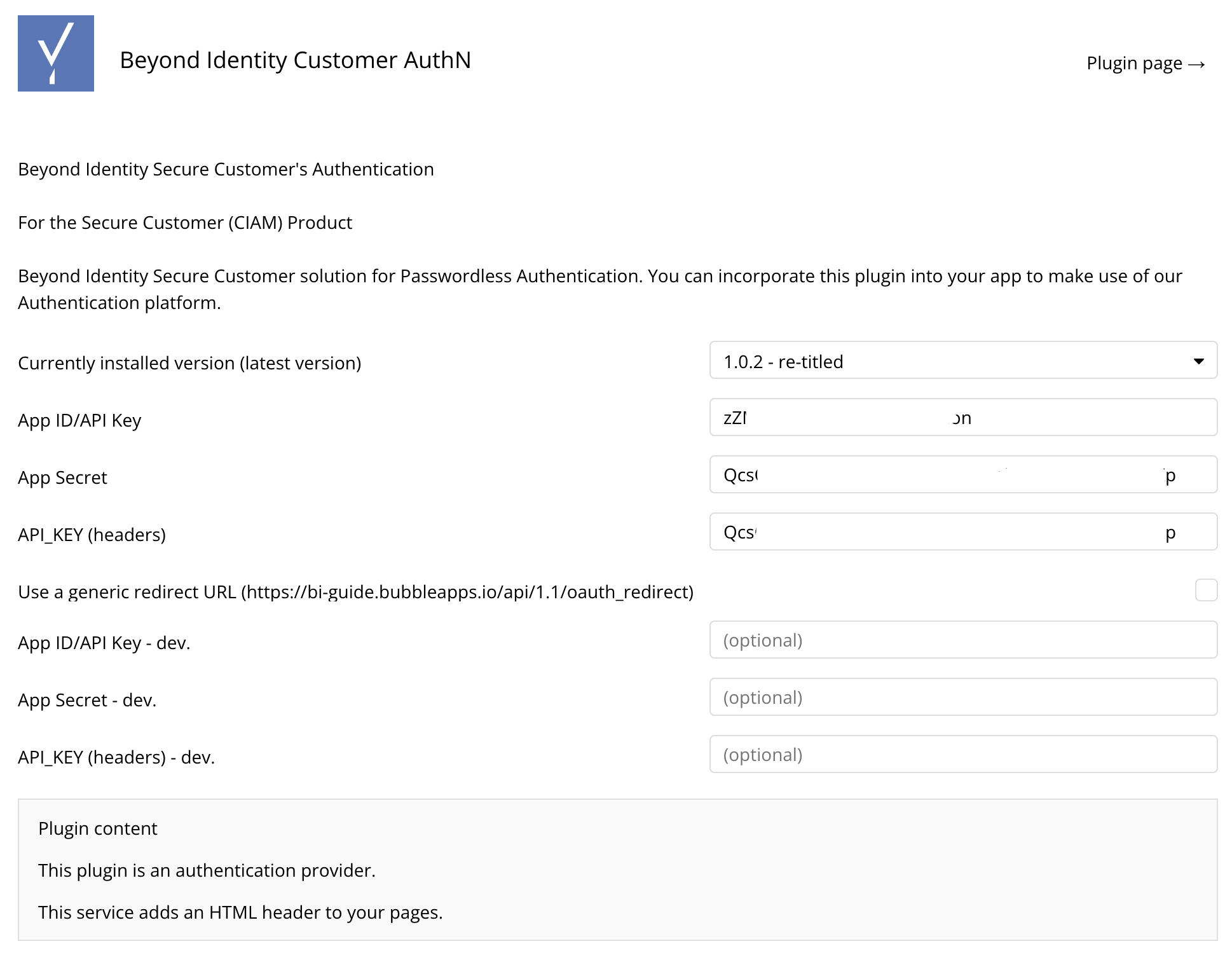Click 'This service adds an HTML header' text
1232x960 pixels.
point(240,912)
